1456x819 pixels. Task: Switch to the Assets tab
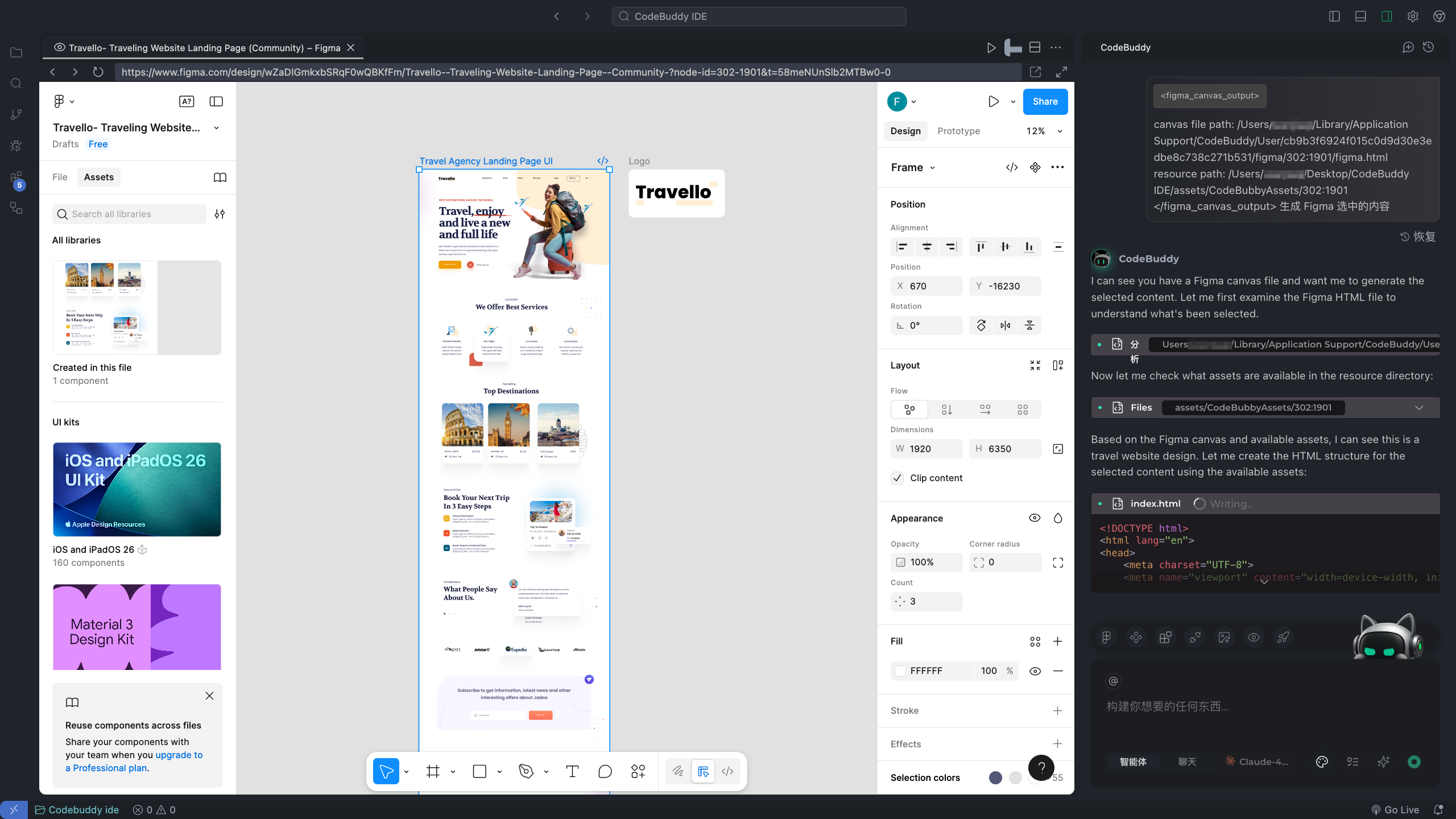point(99,177)
